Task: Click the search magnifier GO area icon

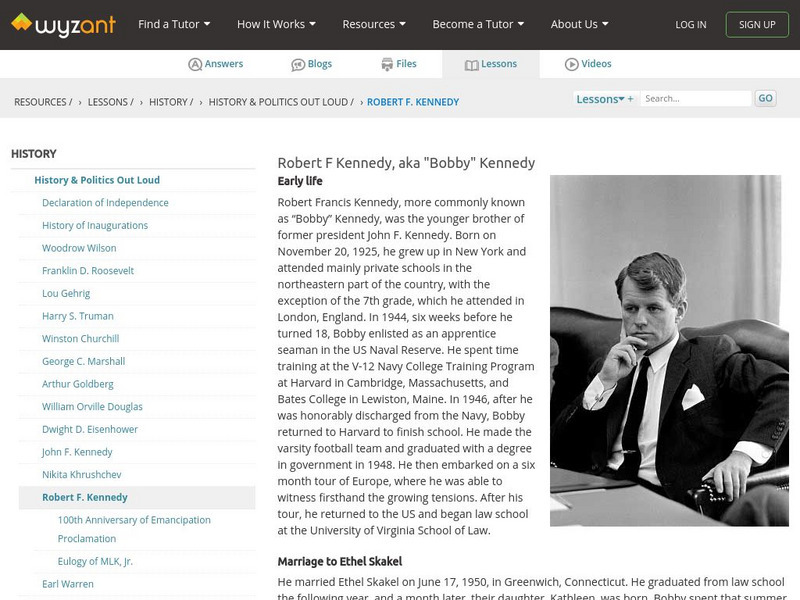Action: point(765,98)
